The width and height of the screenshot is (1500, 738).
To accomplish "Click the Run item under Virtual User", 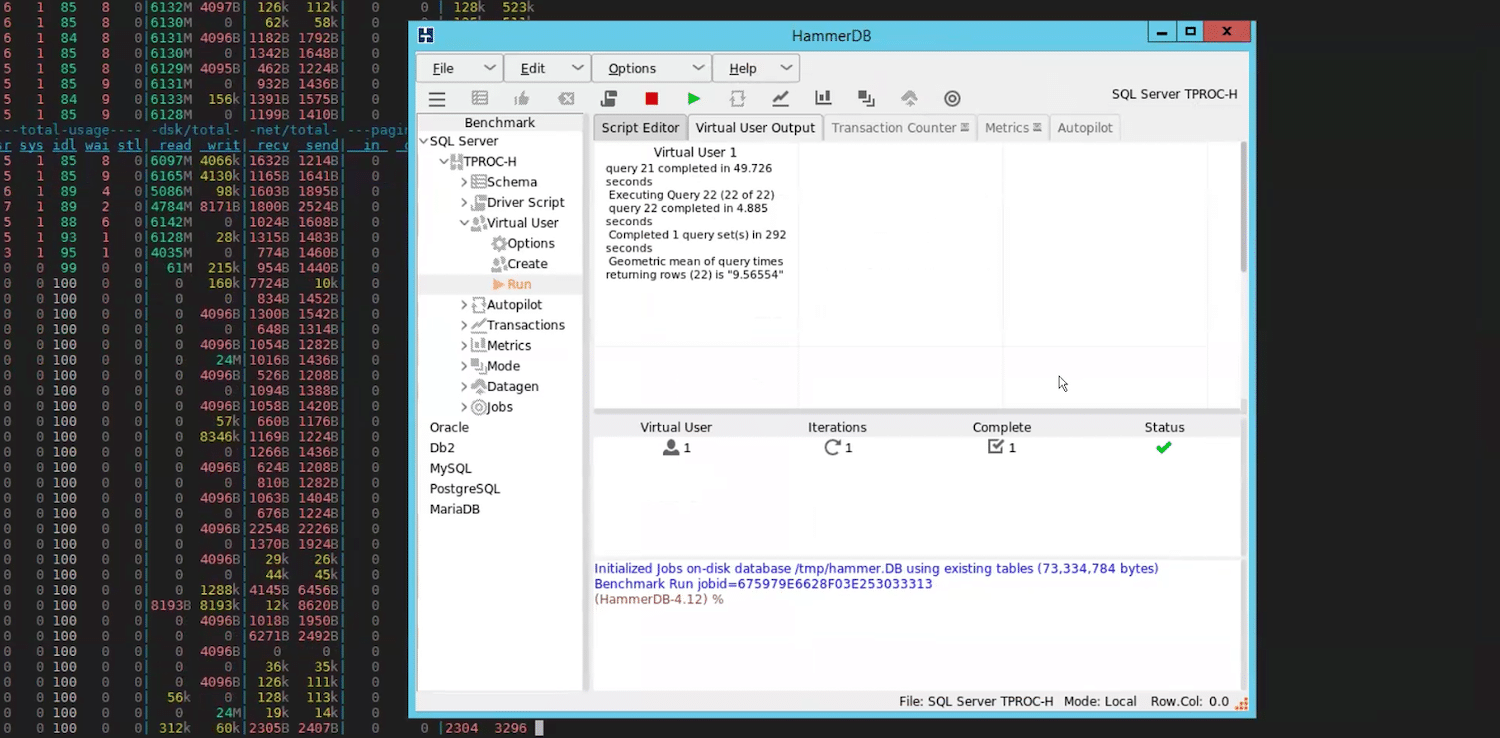I will point(518,285).
